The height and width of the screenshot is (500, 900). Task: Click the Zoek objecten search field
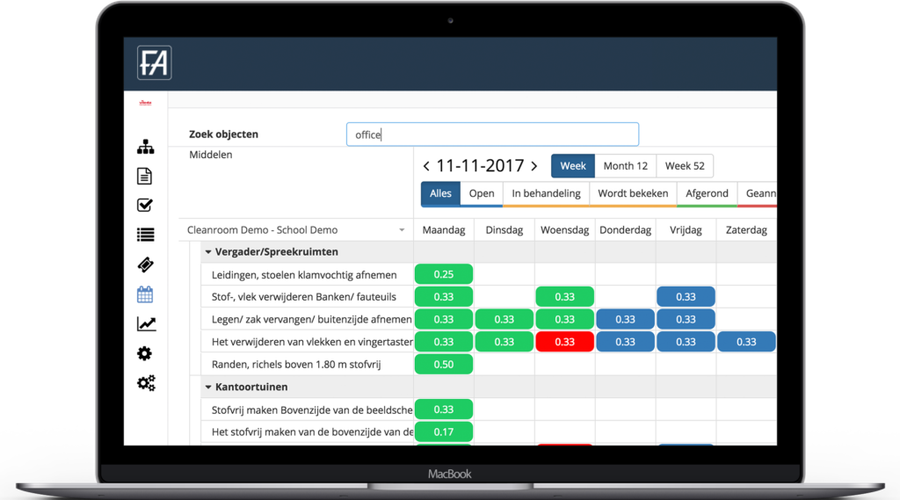pyautogui.click(x=492, y=134)
